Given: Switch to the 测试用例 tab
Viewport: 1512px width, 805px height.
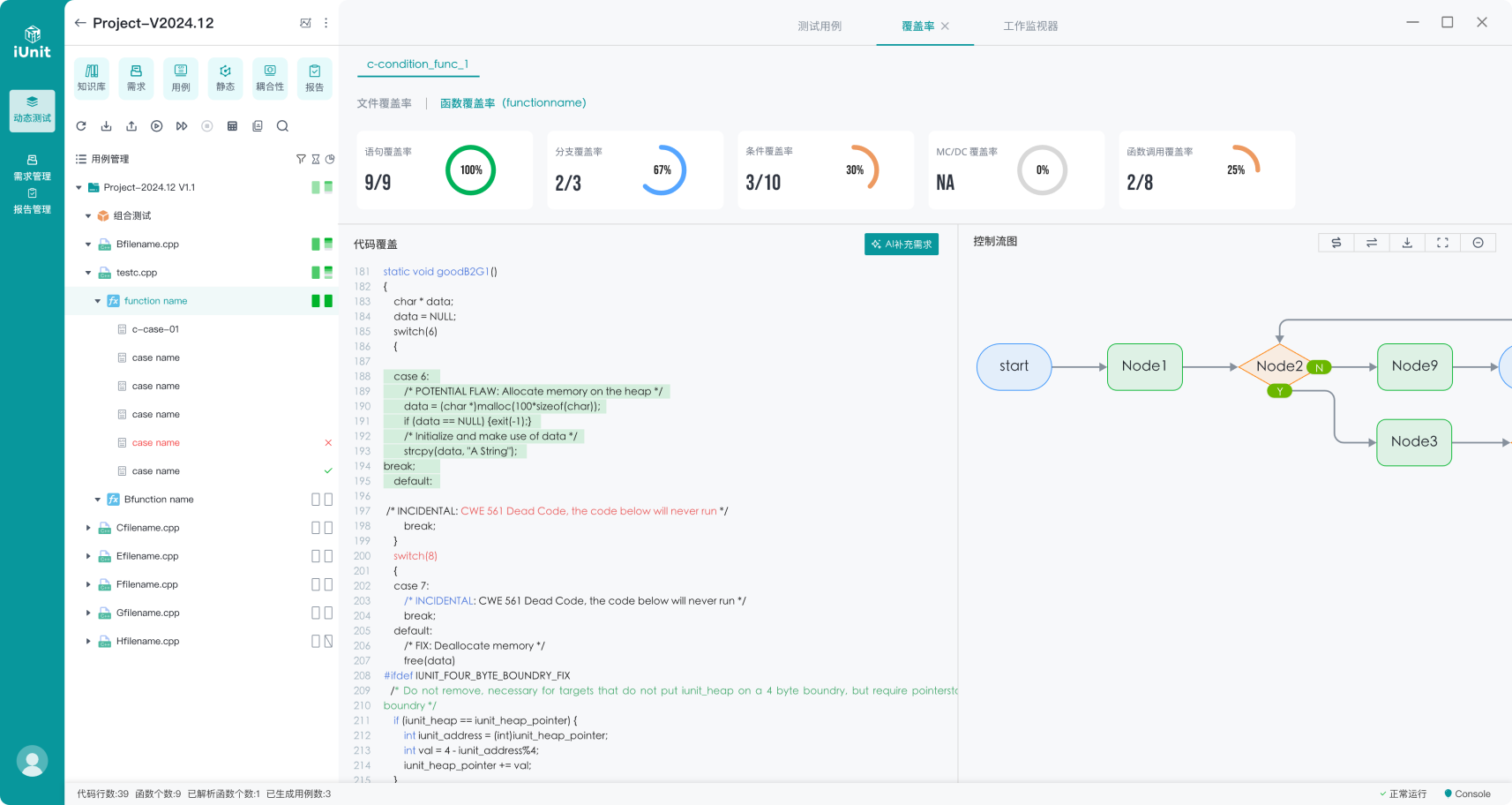Looking at the screenshot, I should click(x=820, y=26).
